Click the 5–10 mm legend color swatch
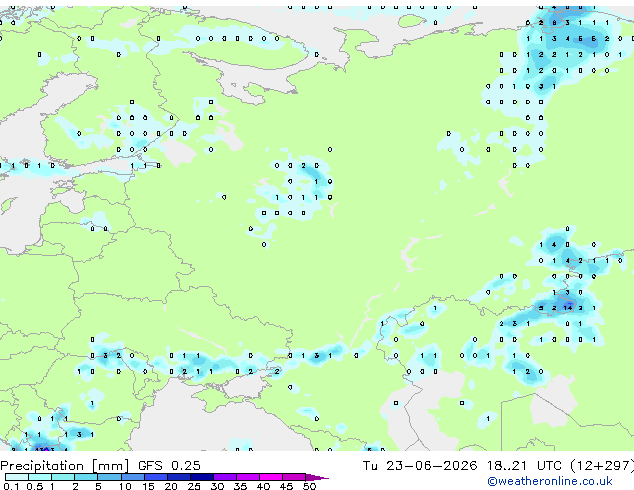Viewport: 634px width, 490px height. pyautogui.click(x=109, y=477)
